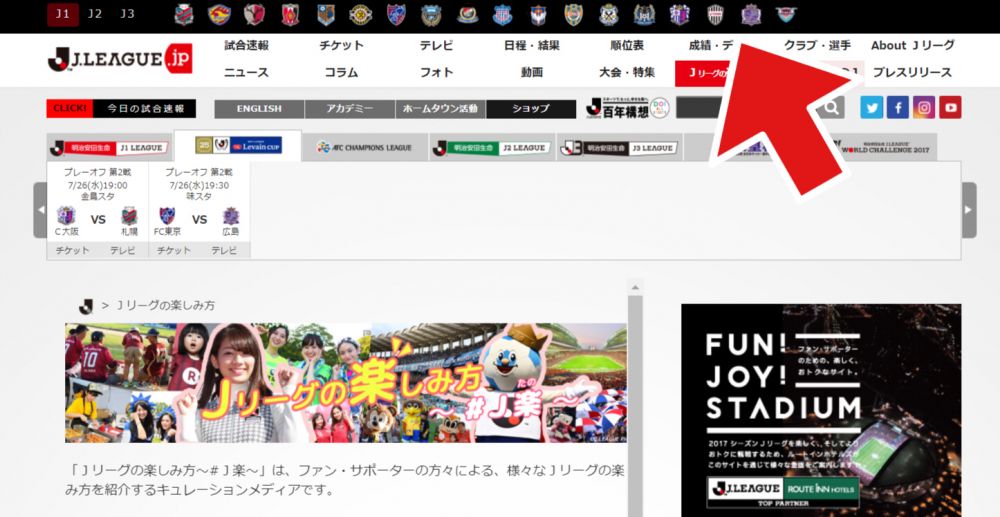Viewport: 1000px width, 517px height.
Task: Open the 日程・結果 schedule menu
Action: click(x=531, y=45)
